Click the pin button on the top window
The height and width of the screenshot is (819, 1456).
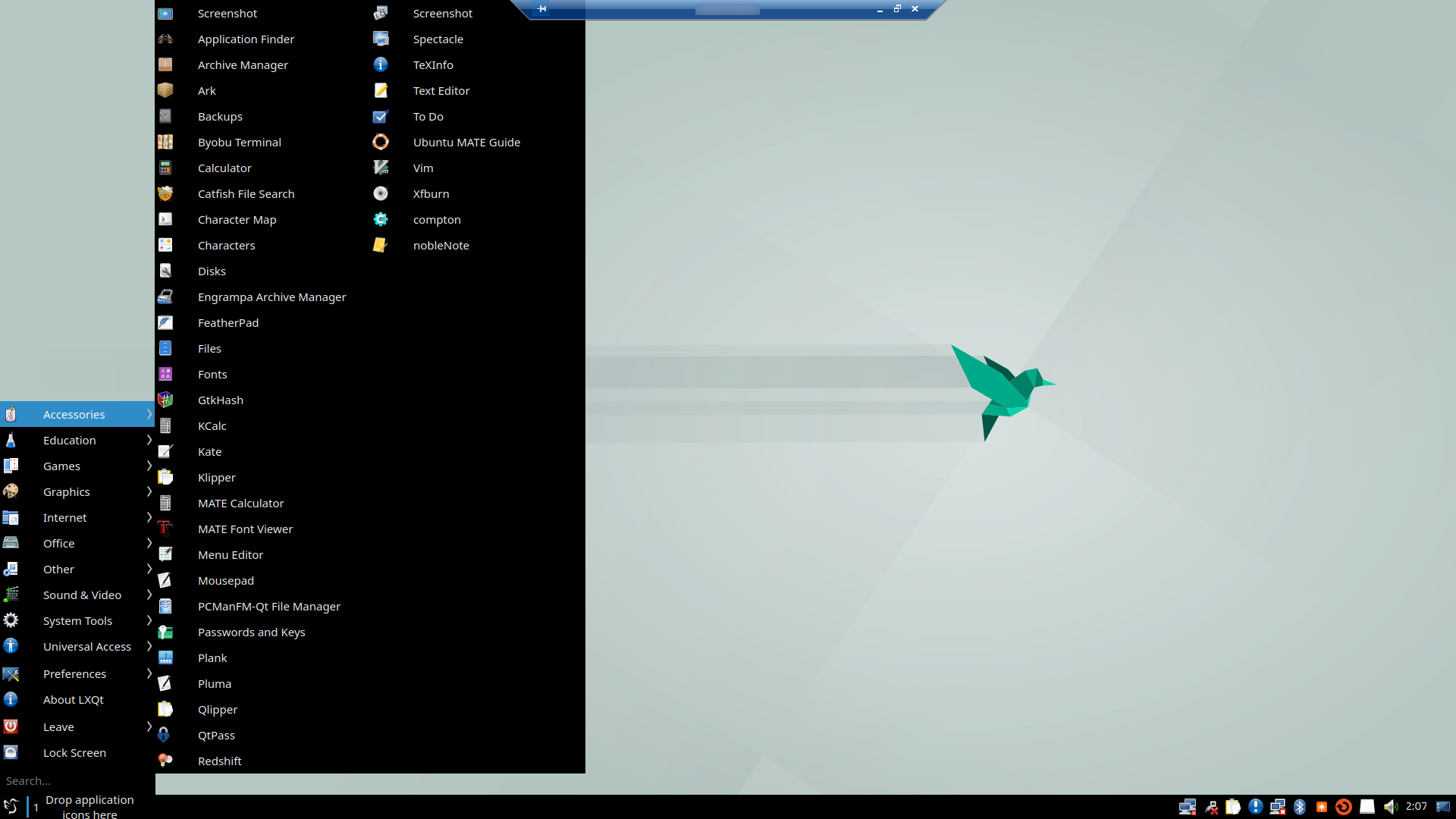click(x=541, y=9)
